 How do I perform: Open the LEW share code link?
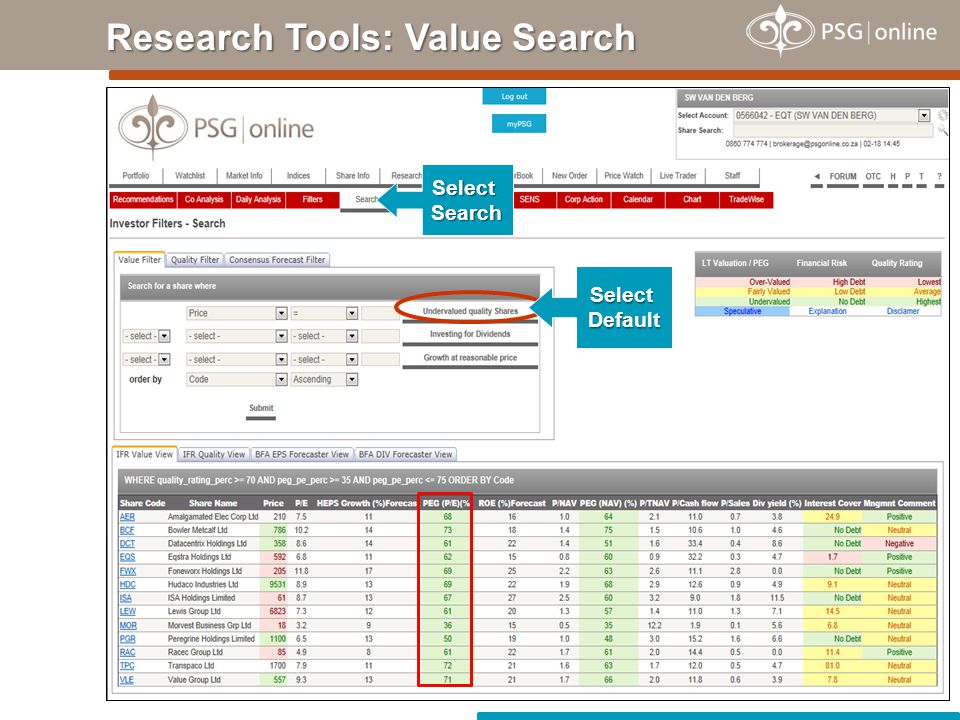[128, 612]
